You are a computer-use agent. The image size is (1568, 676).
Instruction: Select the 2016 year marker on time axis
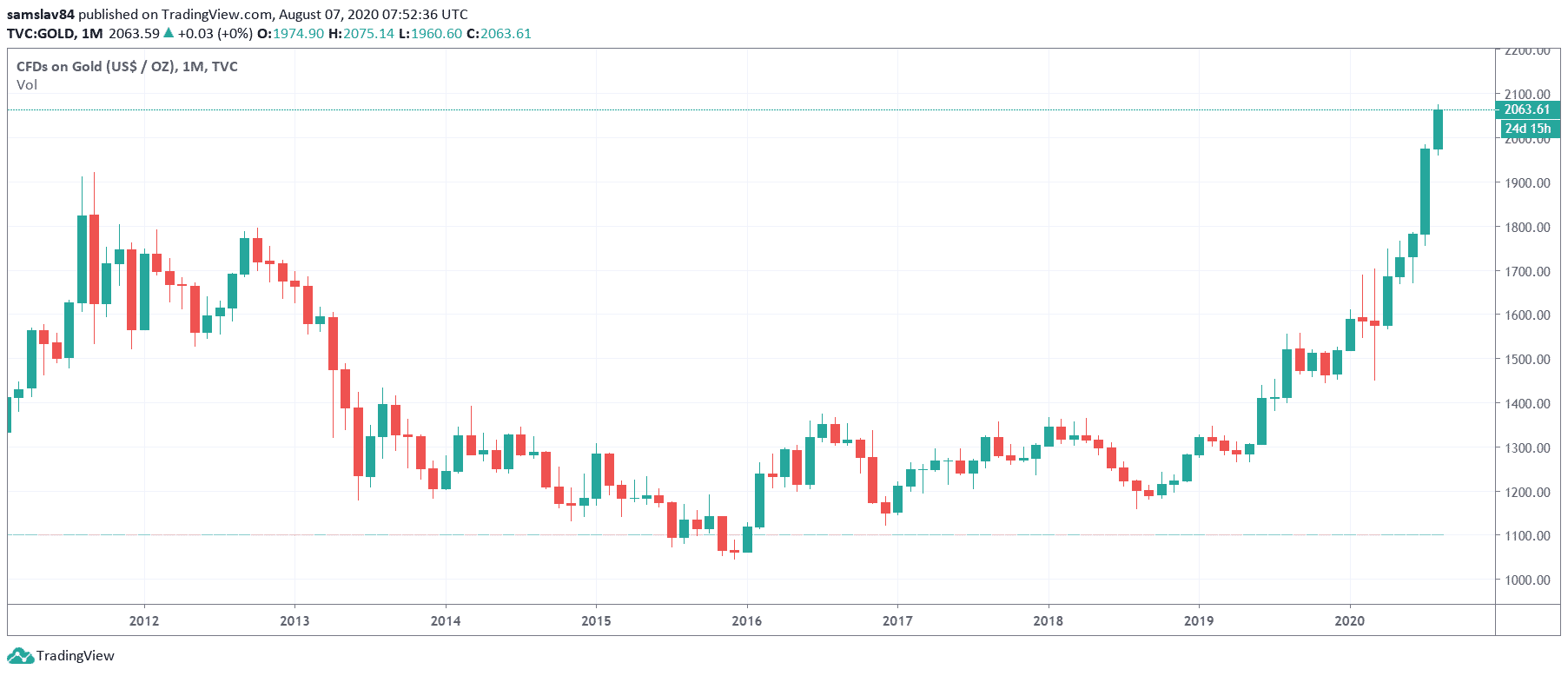tap(747, 620)
